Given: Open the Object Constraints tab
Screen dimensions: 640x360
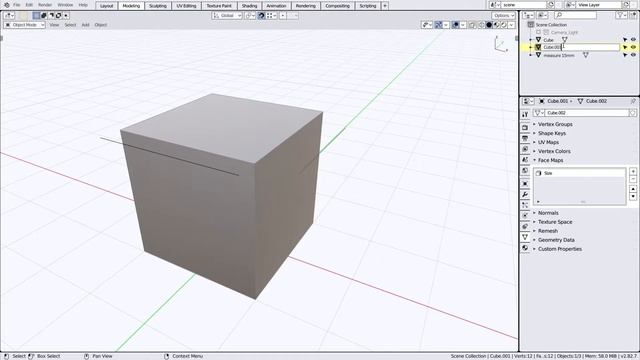Looking at the screenshot, I should pos(525,226).
